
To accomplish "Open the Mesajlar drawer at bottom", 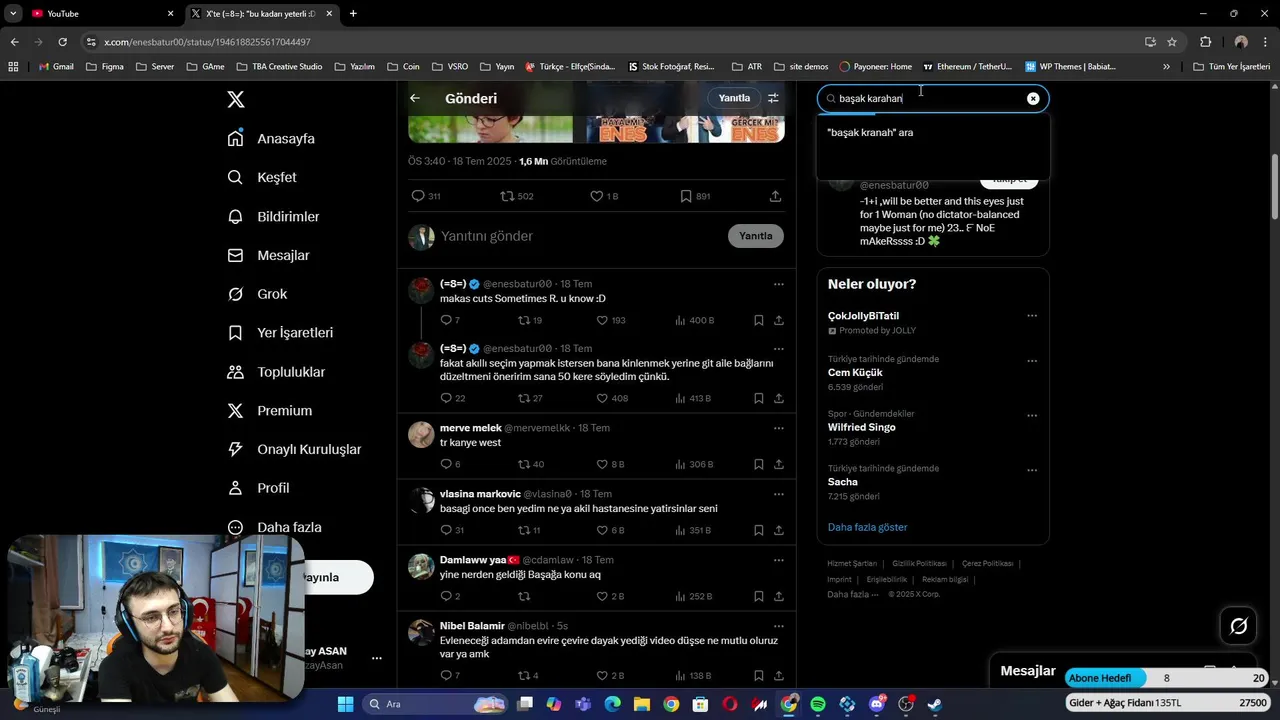I will pyautogui.click(x=1028, y=671).
